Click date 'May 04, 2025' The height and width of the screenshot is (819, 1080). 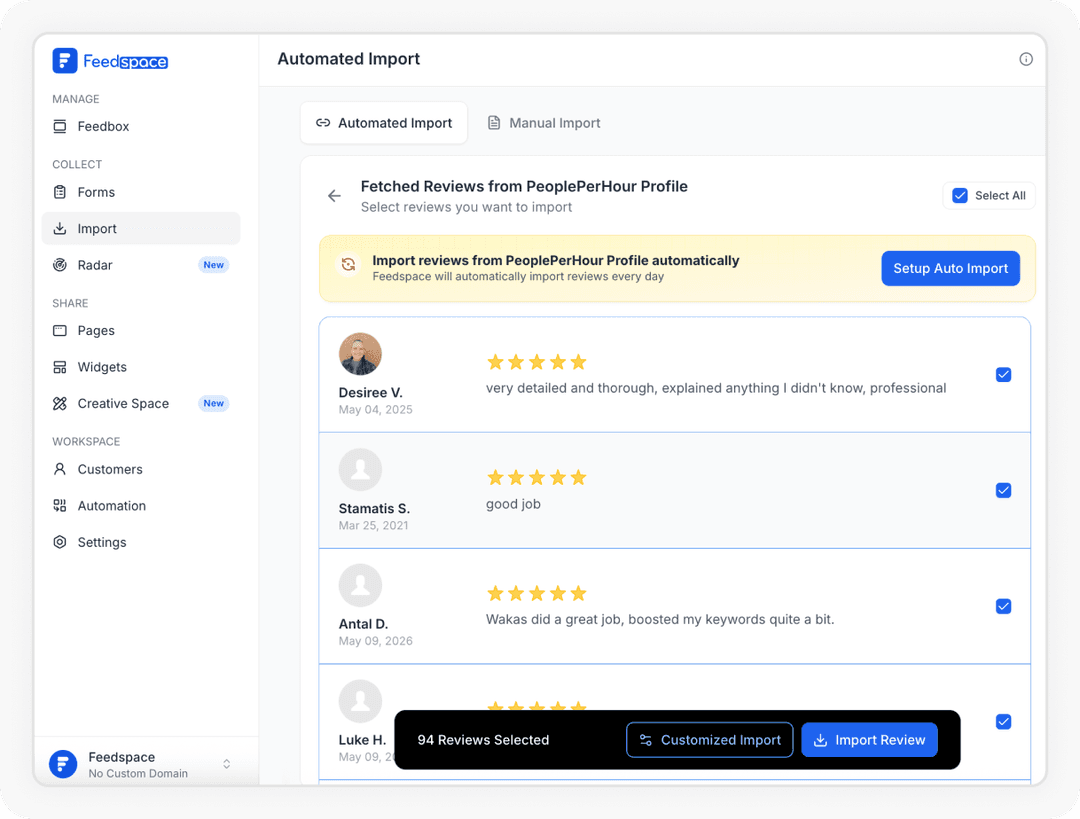375,410
